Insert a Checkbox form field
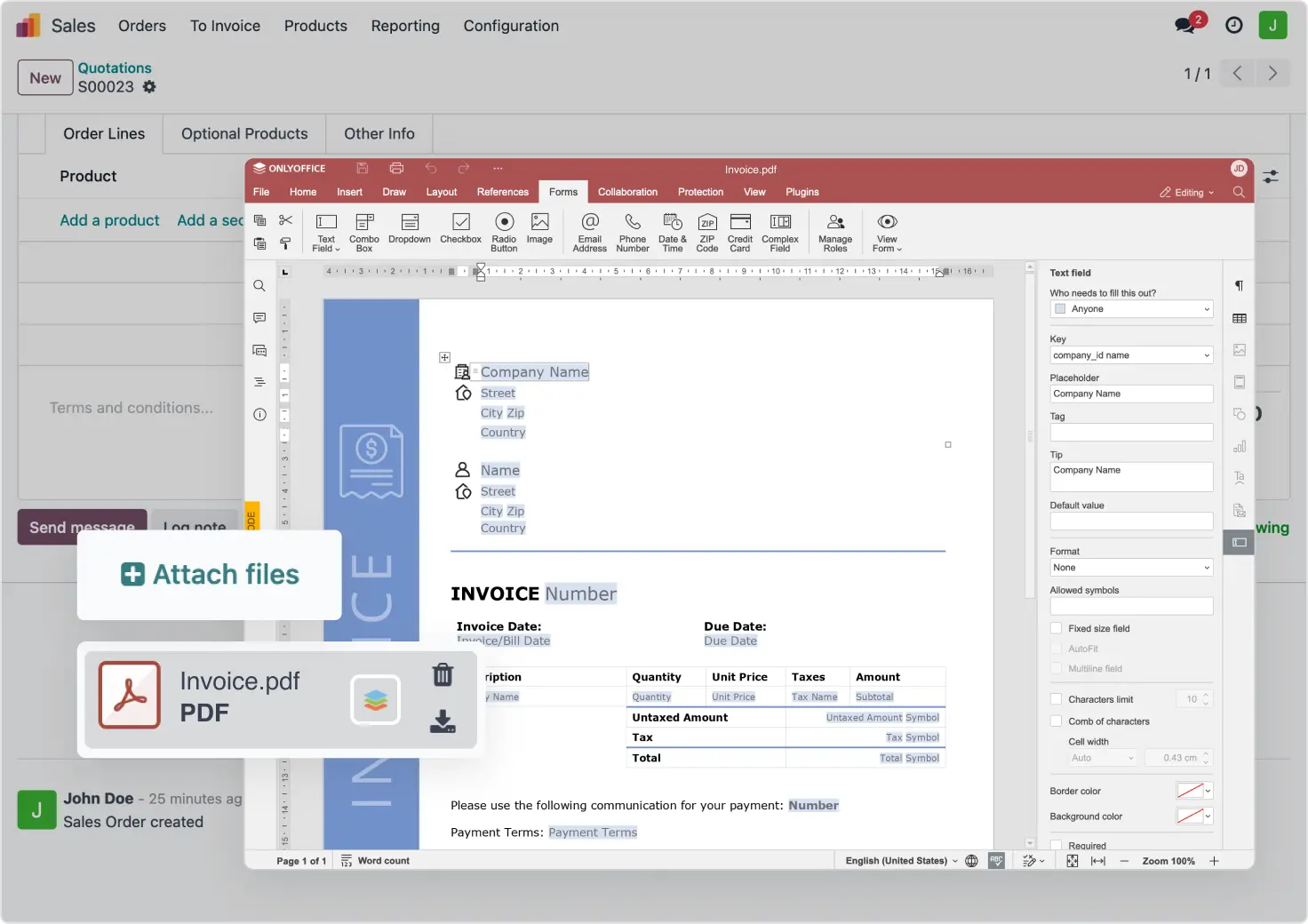Screen dimensions: 1308x924 click(460, 228)
